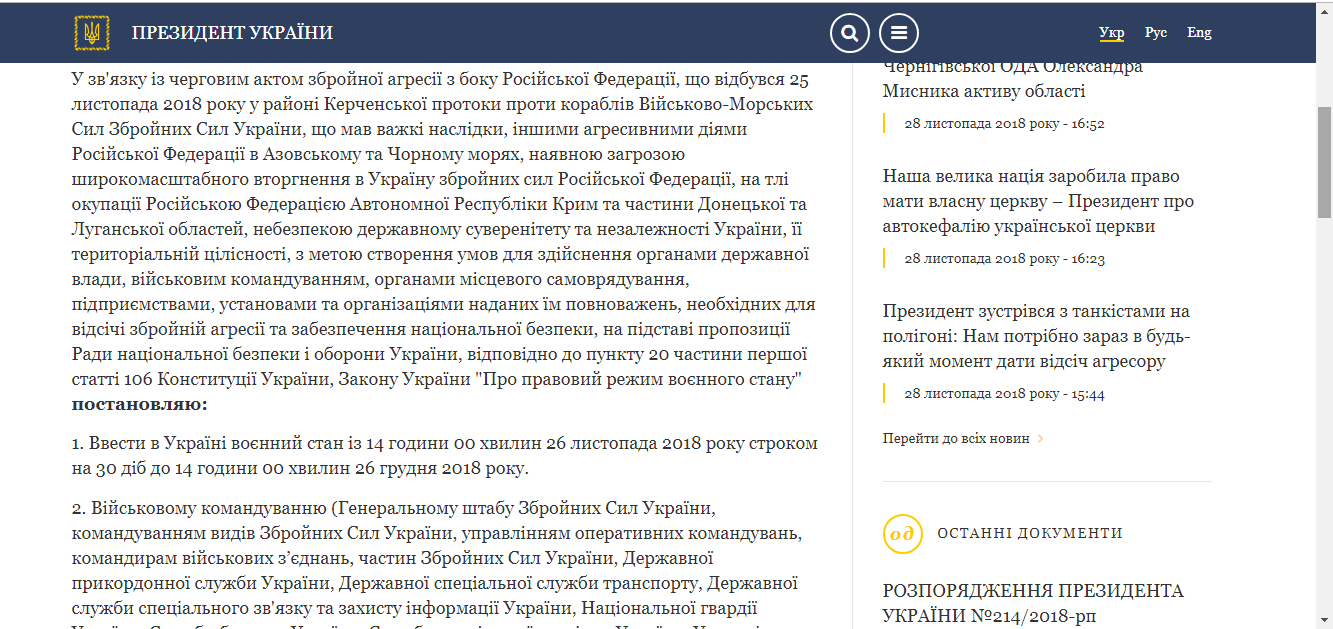Click the scrollbar up arrow

point(1324,8)
